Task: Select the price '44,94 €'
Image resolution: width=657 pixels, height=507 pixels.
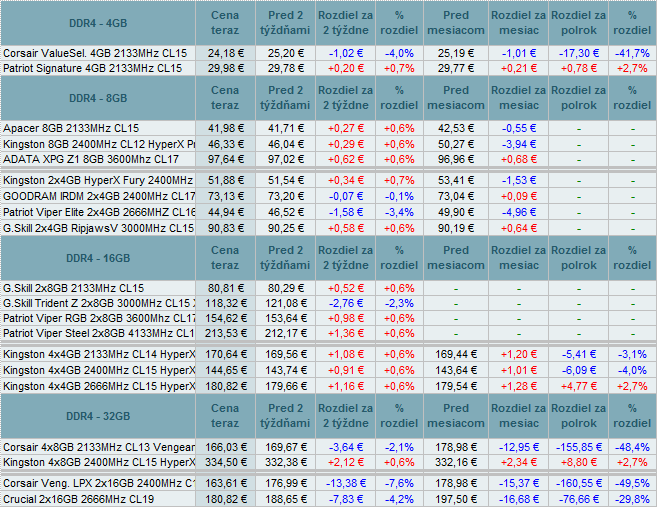Action: coord(226,212)
